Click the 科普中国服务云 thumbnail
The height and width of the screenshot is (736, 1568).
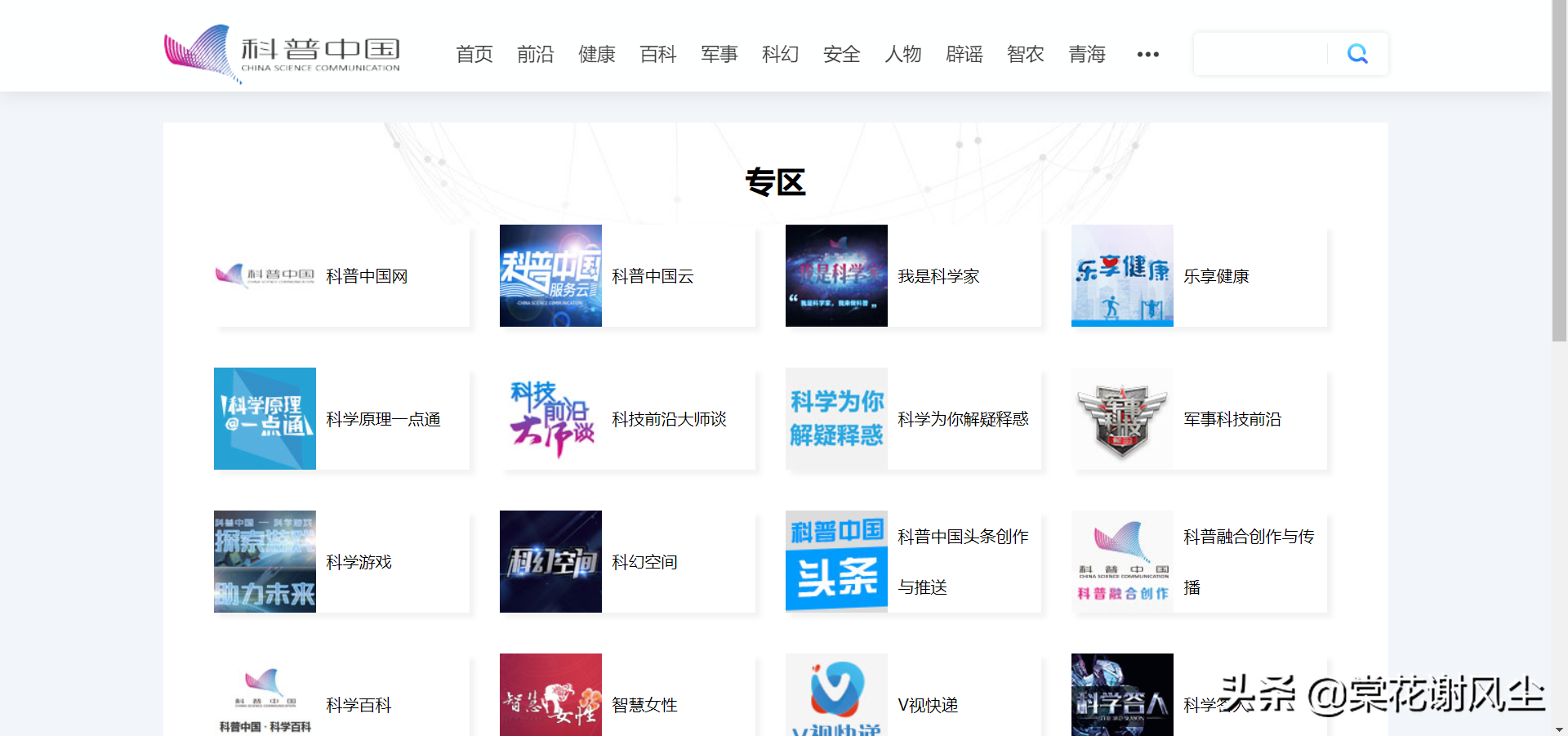(550, 275)
